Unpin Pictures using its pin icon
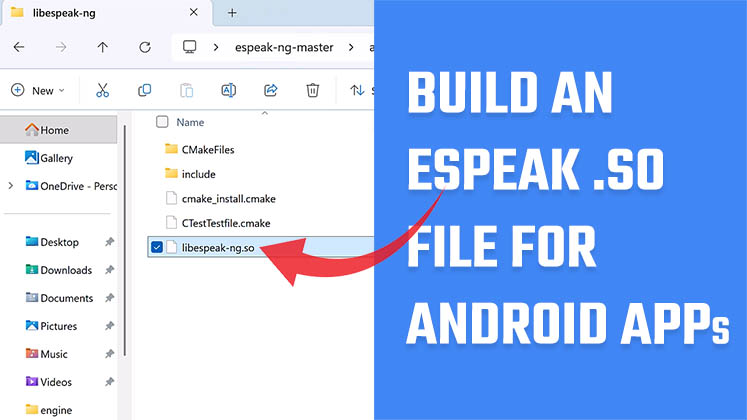The image size is (747, 420). [x=110, y=326]
